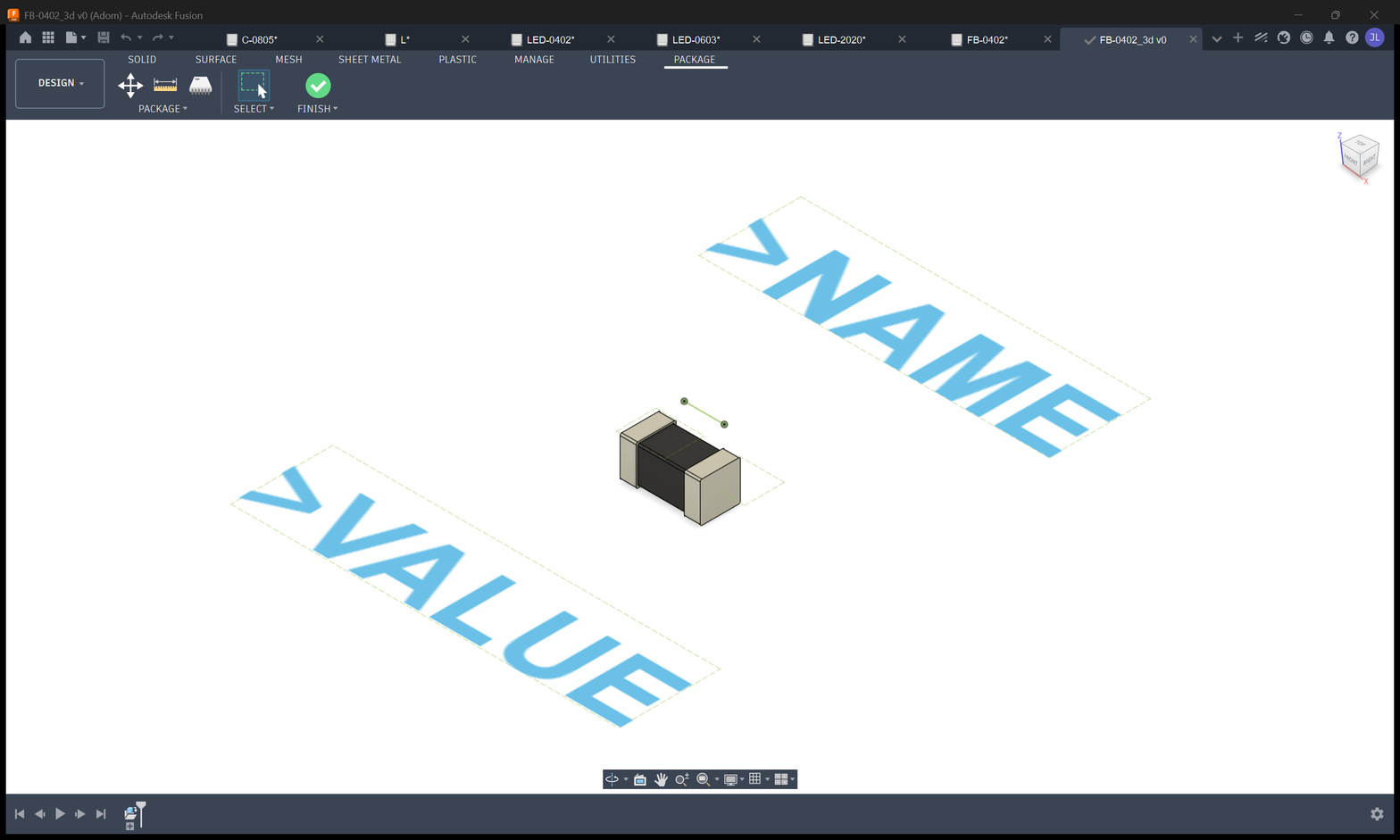1400x840 pixels.
Task: Open Job Status clock icon
Action: 1306,37
